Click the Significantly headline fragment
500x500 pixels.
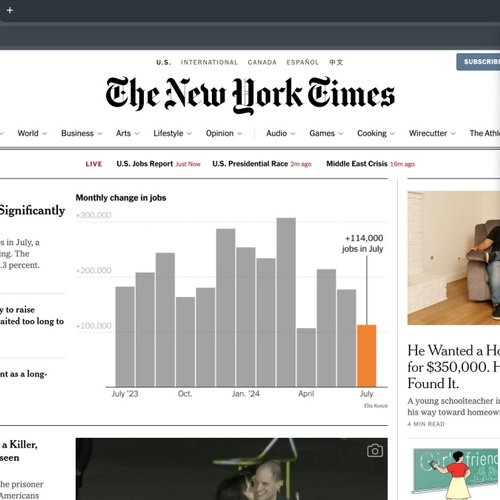click(32, 210)
